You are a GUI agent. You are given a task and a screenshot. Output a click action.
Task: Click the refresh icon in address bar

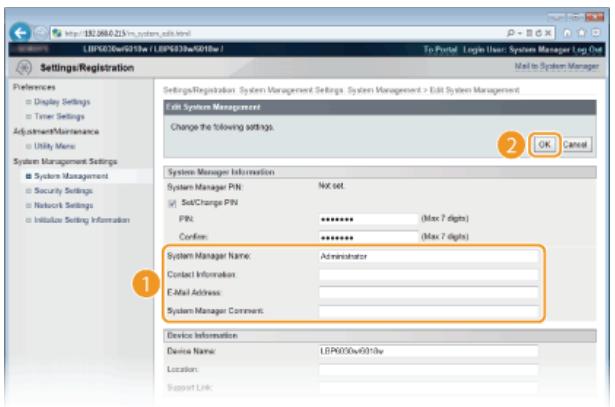(x=538, y=33)
